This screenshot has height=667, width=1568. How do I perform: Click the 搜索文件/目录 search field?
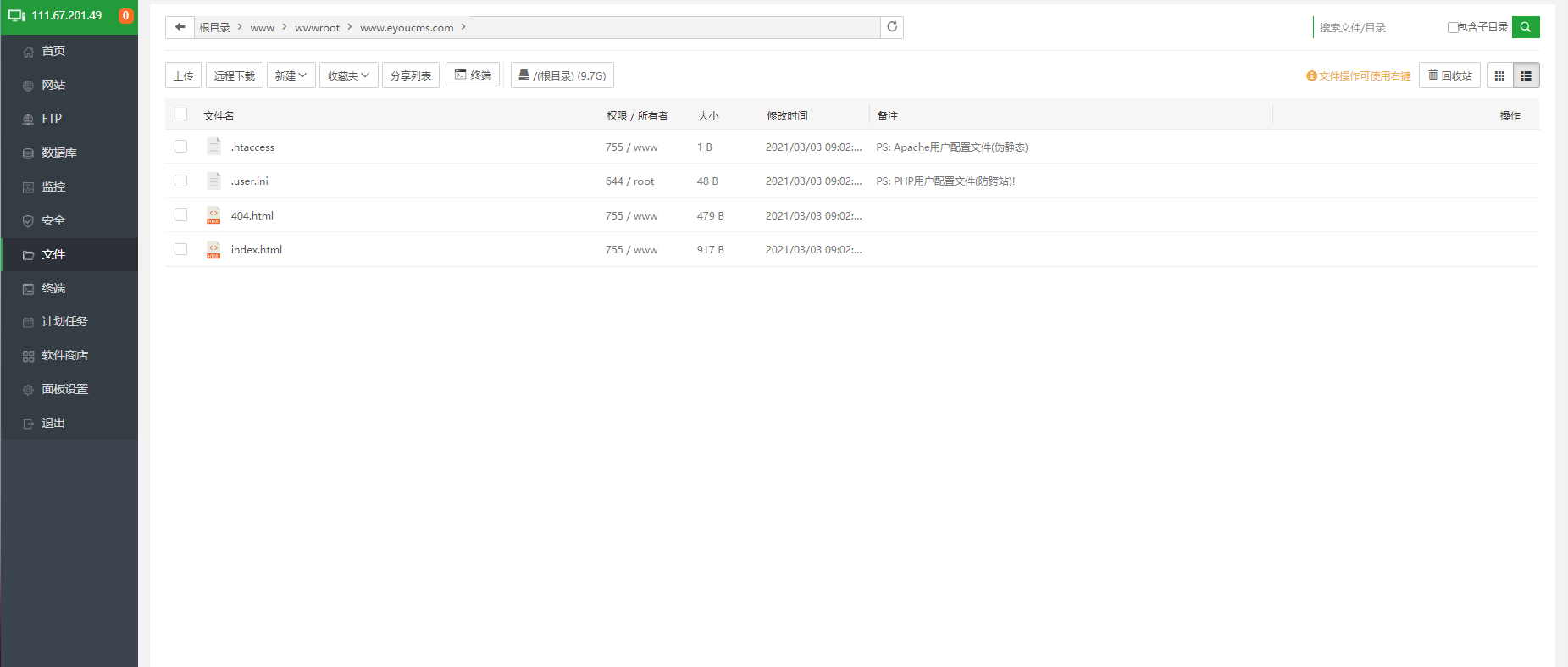(1377, 28)
